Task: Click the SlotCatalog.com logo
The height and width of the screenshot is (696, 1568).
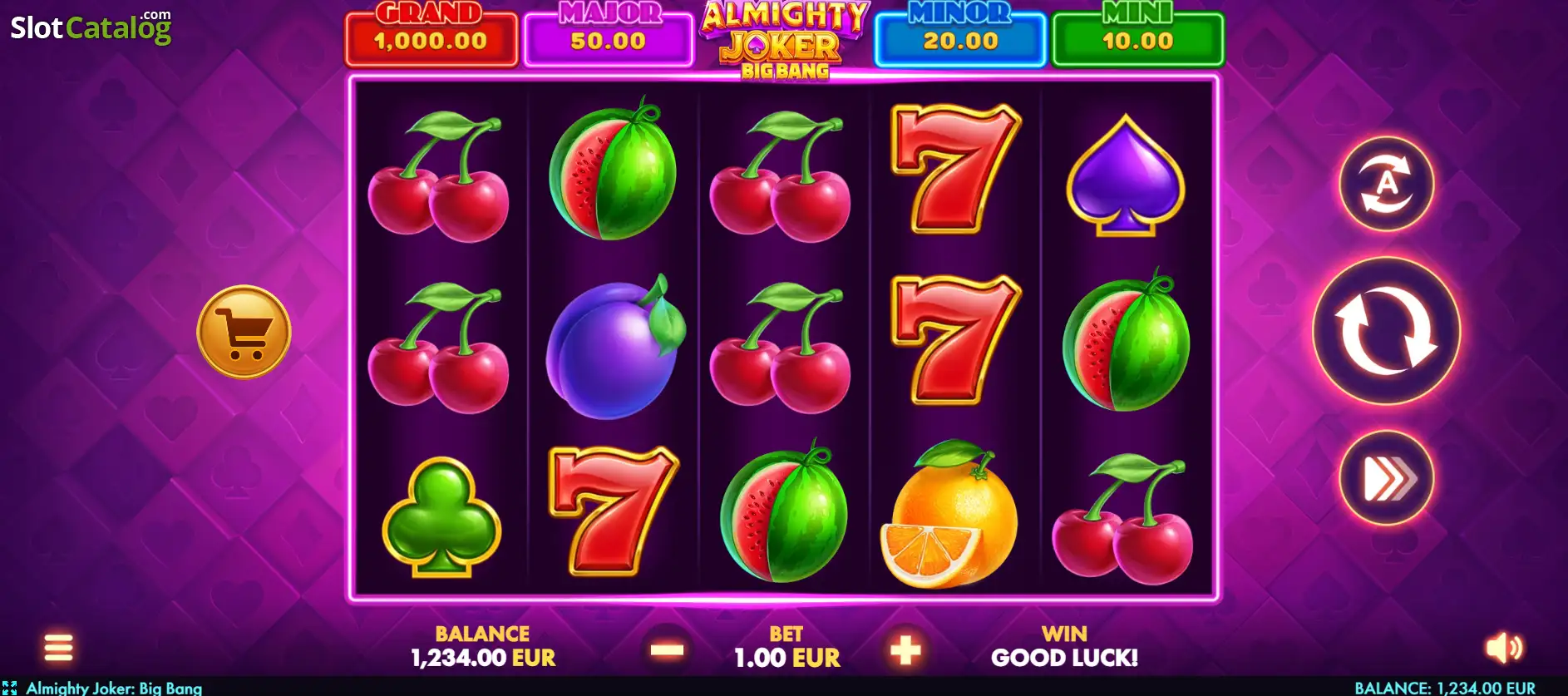Action: click(x=91, y=27)
